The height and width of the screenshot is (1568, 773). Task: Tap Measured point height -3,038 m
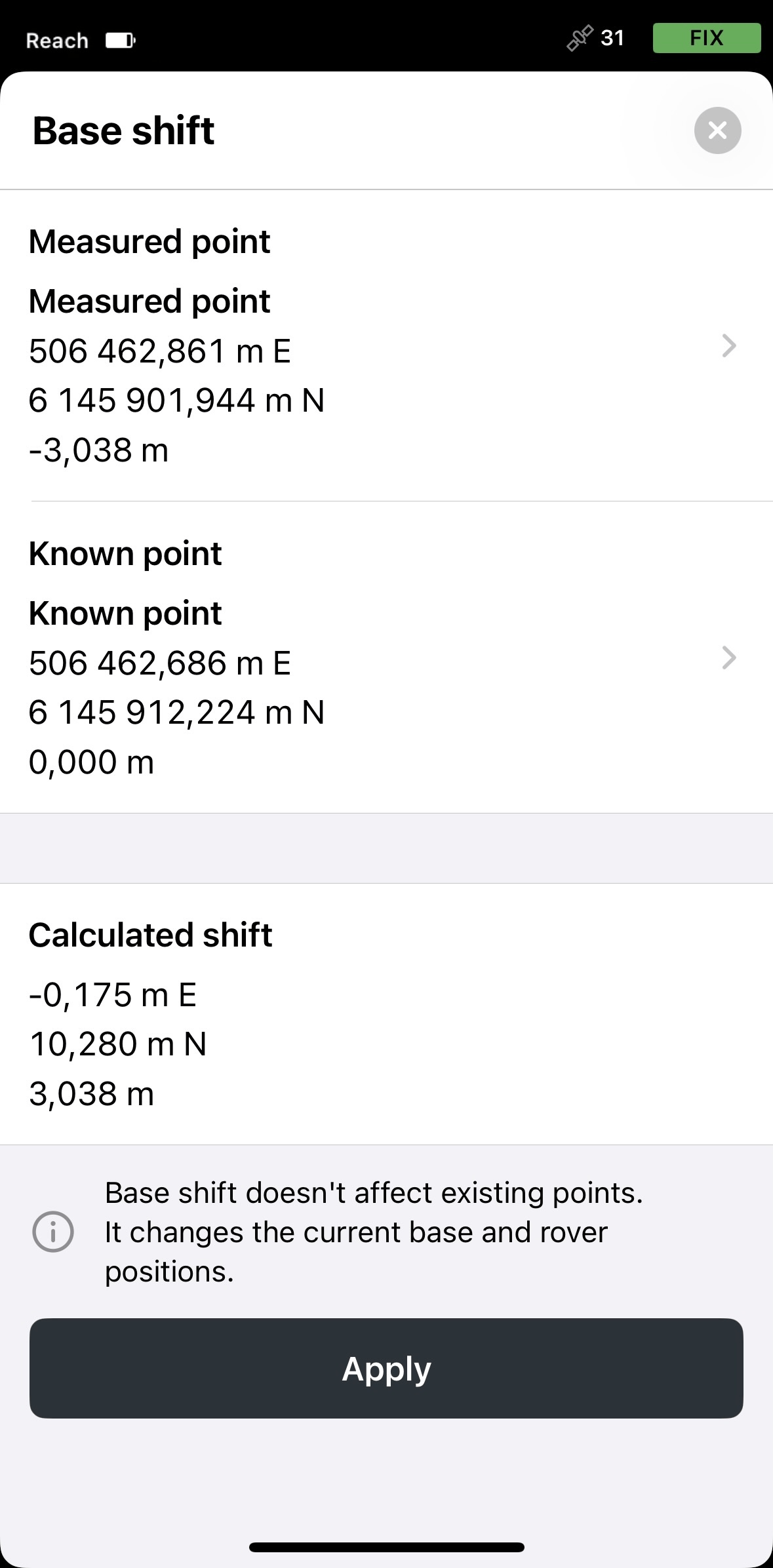[x=99, y=450]
